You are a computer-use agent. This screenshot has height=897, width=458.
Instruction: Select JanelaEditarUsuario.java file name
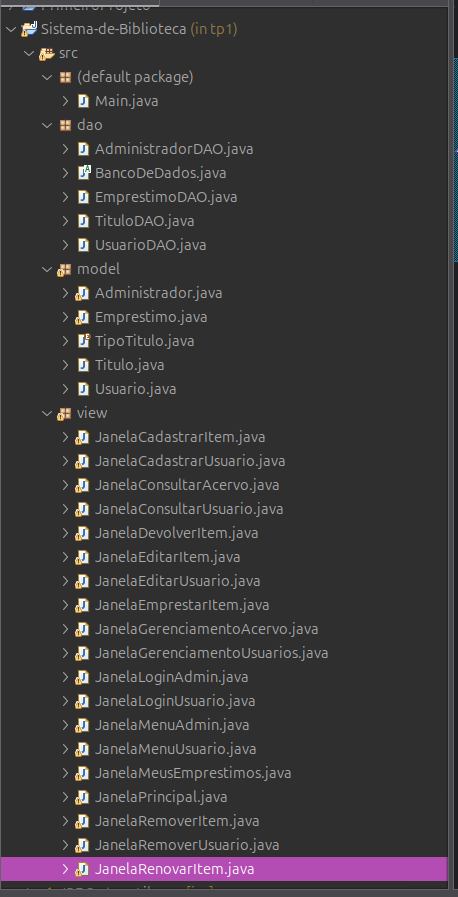(178, 581)
